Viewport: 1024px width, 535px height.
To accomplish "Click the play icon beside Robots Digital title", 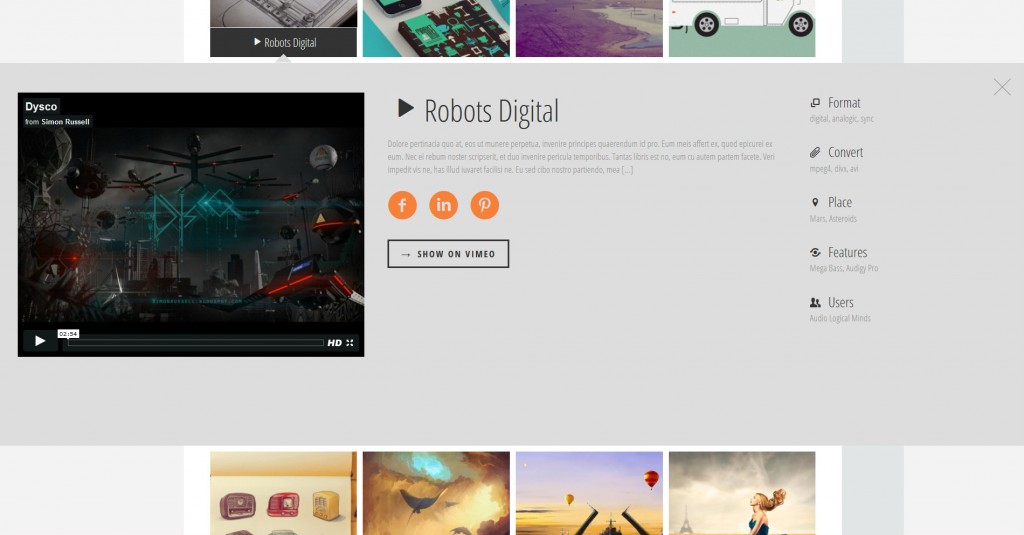I will (x=406, y=108).
